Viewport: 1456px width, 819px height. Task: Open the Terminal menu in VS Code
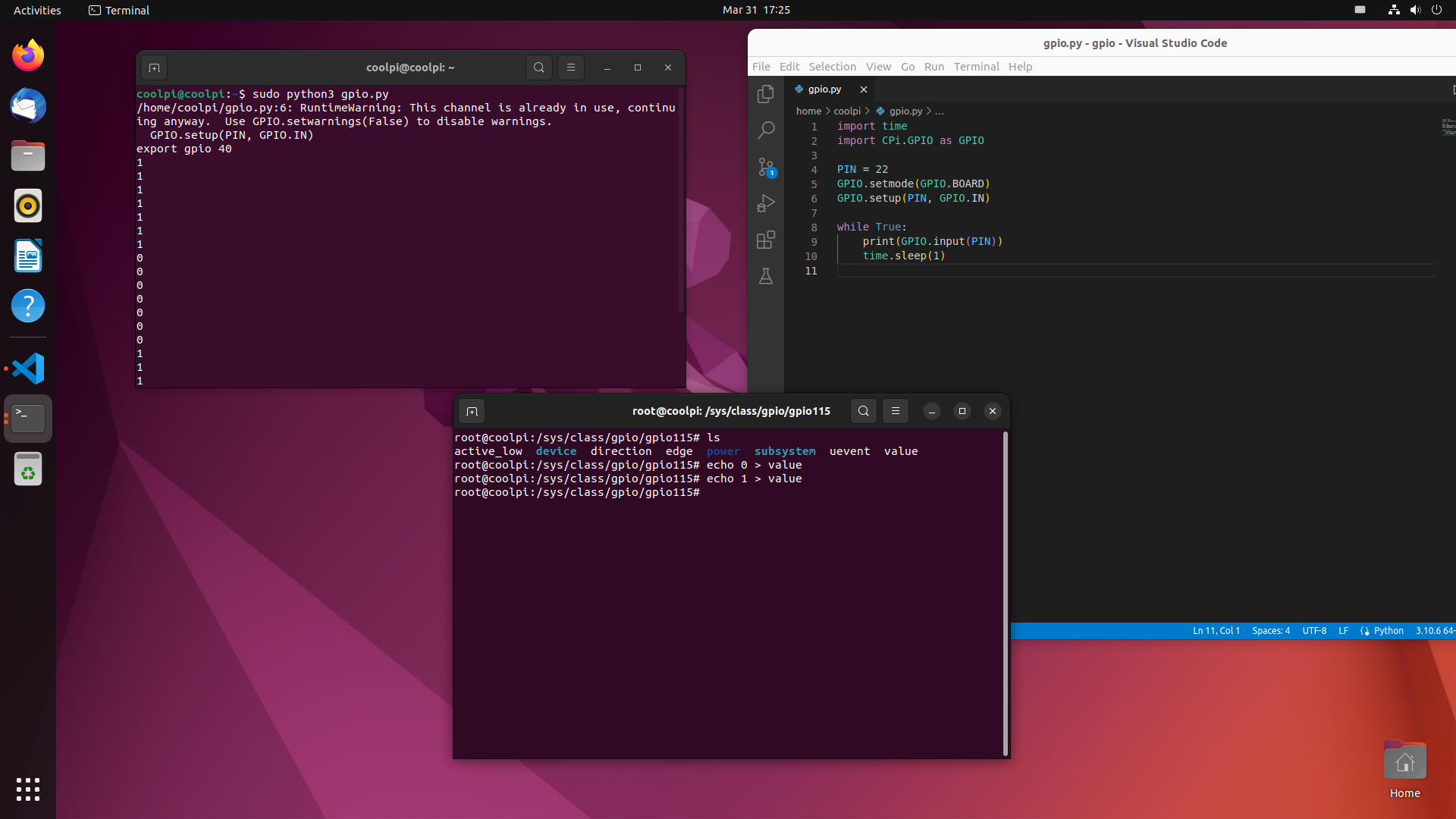pos(976,67)
